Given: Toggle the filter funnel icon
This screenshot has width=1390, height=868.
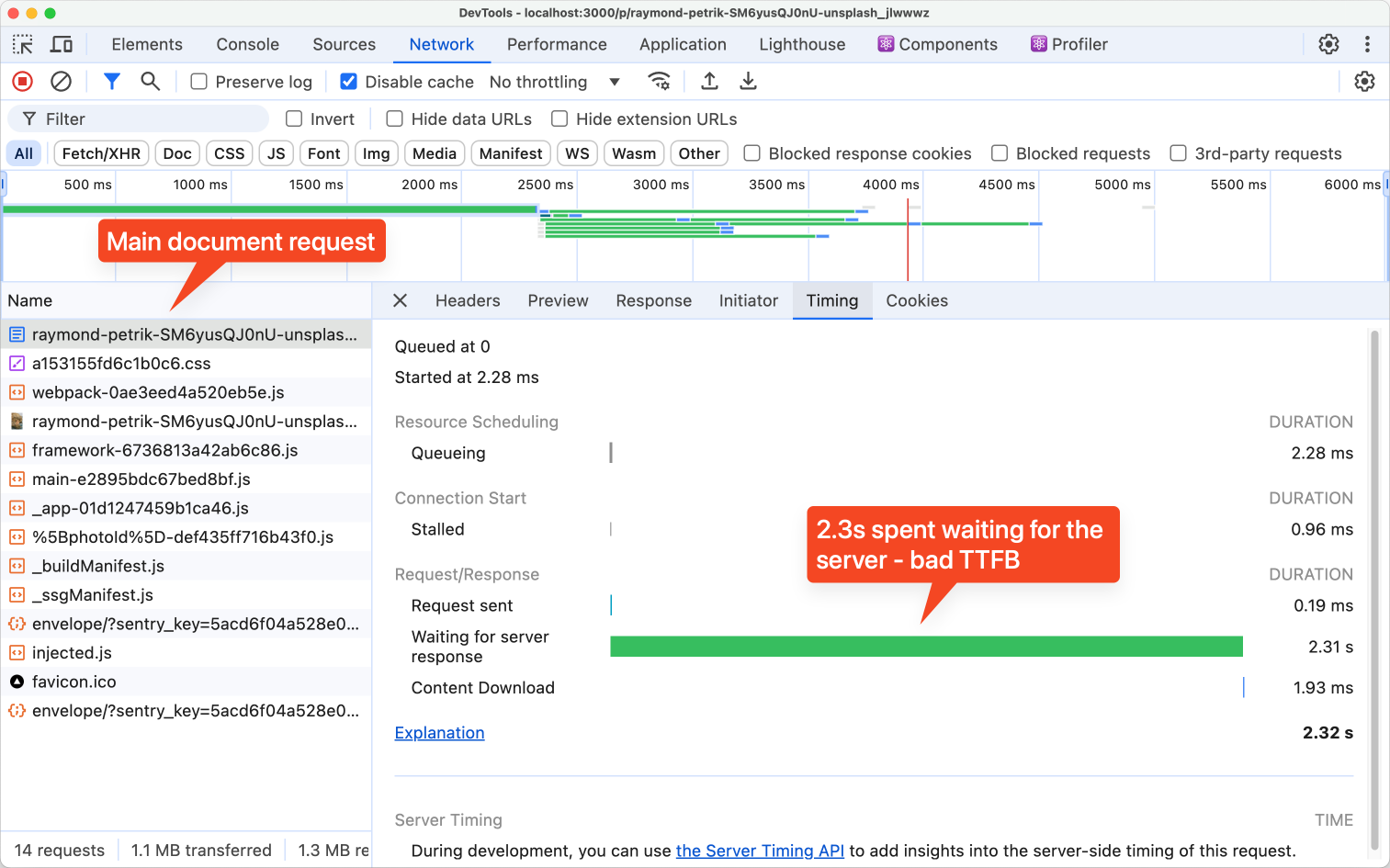Looking at the screenshot, I should coord(112,82).
